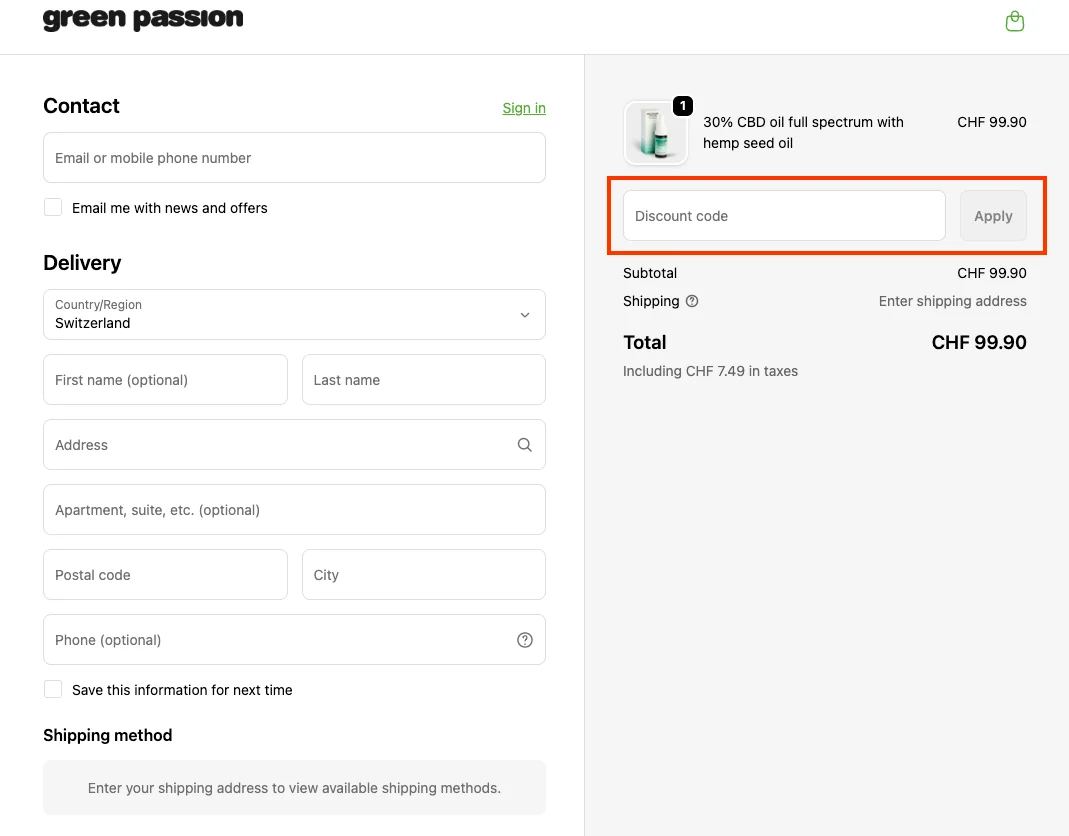Viewport: 1069px width, 836px height.
Task: Open the Country/Region selector showing Switzerland
Action: 294,314
